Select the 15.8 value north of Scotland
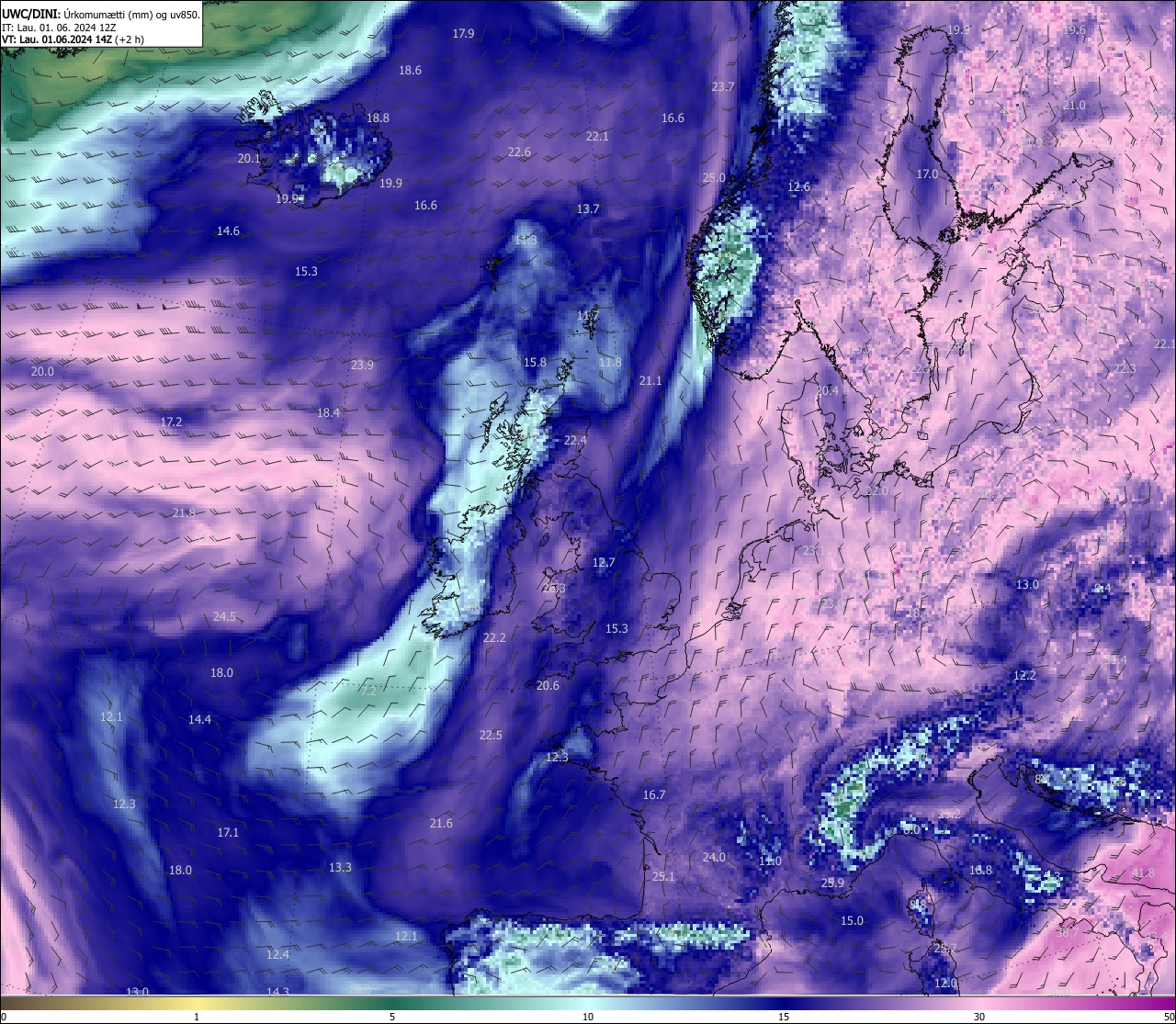The width and height of the screenshot is (1176, 1024). pos(535,363)
